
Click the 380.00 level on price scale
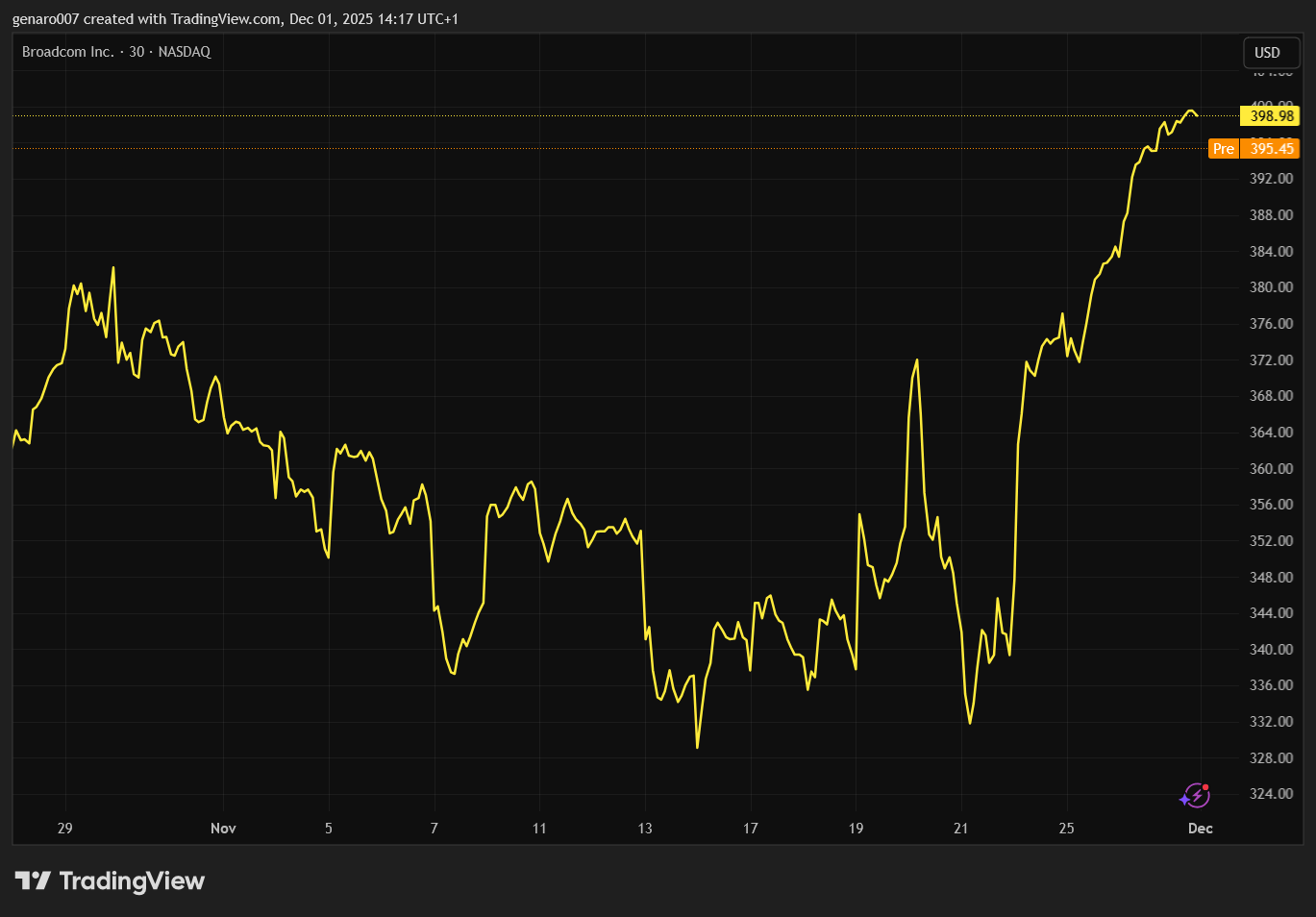click(1271, 287)
